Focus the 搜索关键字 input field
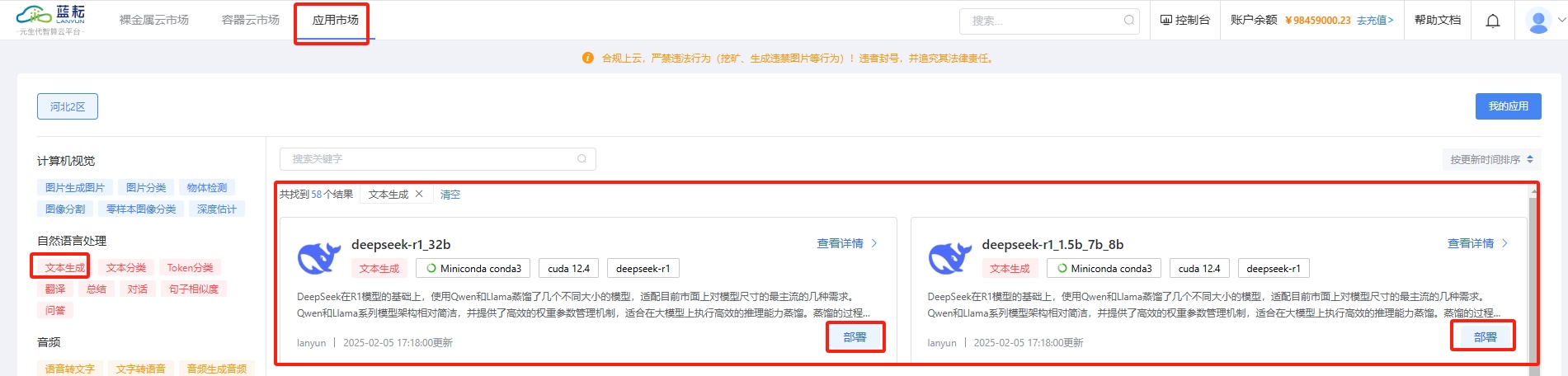 438,159
